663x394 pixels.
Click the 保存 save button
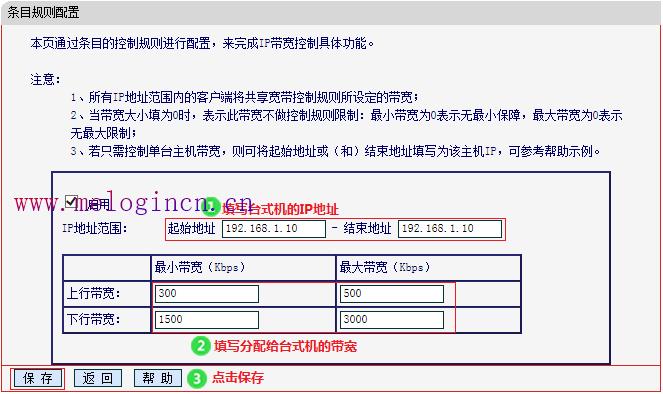[x=37, y=378]
